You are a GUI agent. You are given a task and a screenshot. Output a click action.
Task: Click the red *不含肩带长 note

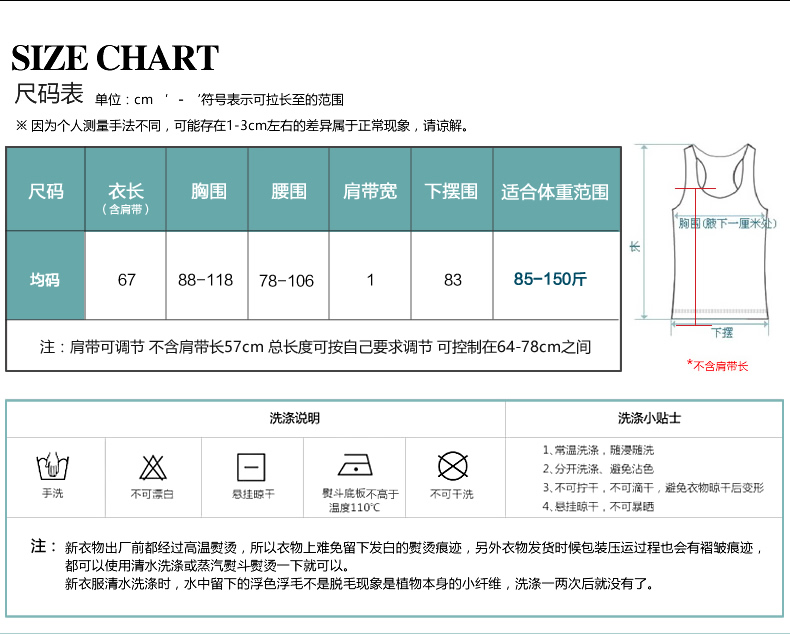[x=717, y=365]
